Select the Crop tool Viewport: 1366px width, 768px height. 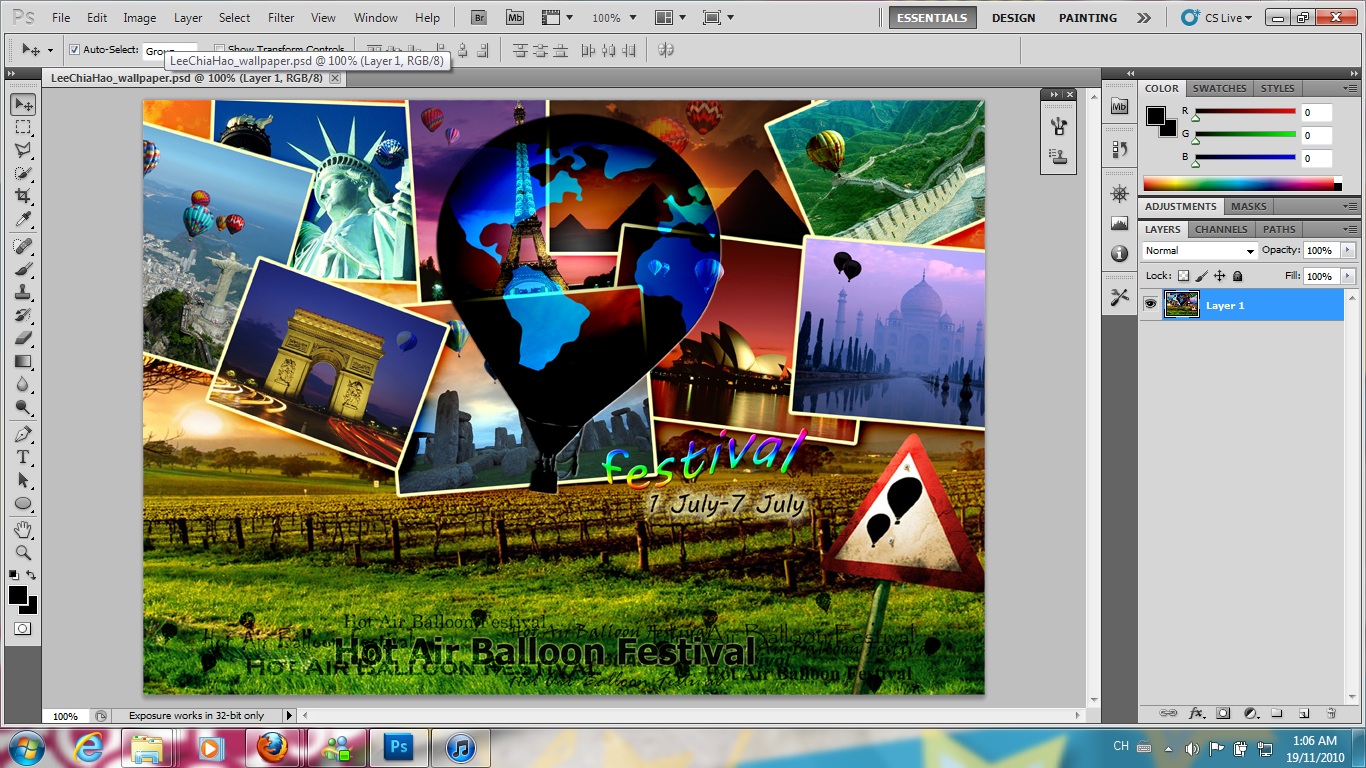coord(23,196)
